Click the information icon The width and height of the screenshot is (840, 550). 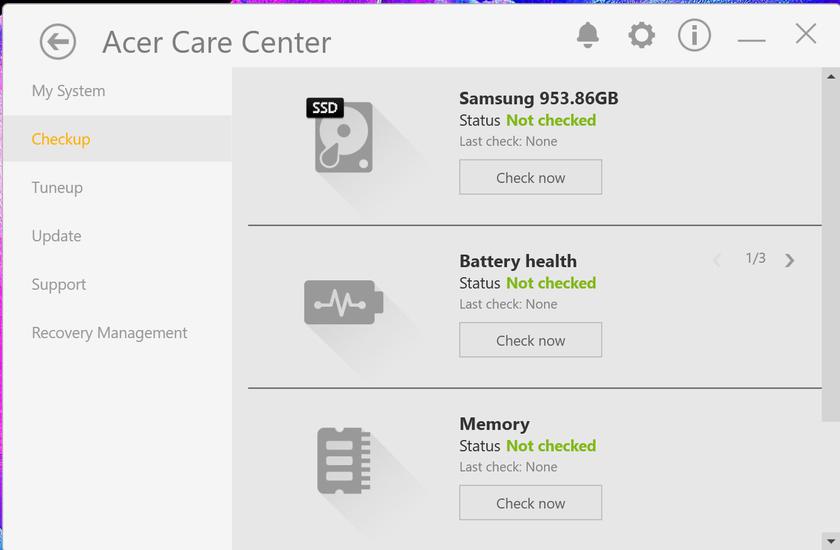tap(694, 36)
